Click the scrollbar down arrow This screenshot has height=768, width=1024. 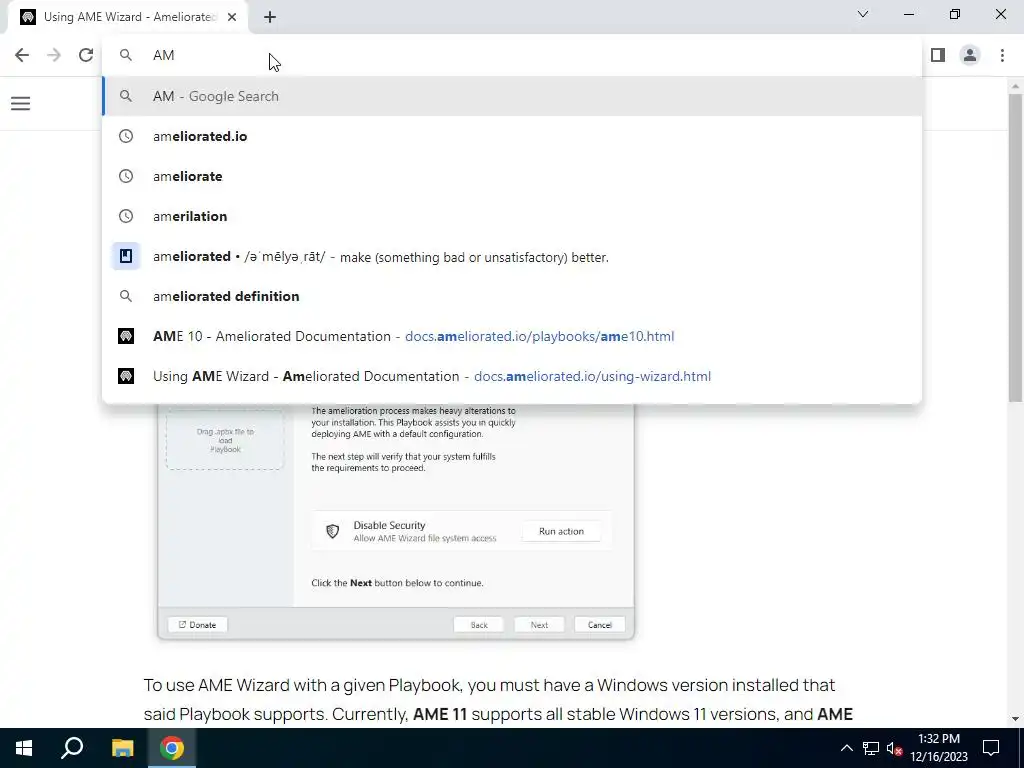point(1015,719)
